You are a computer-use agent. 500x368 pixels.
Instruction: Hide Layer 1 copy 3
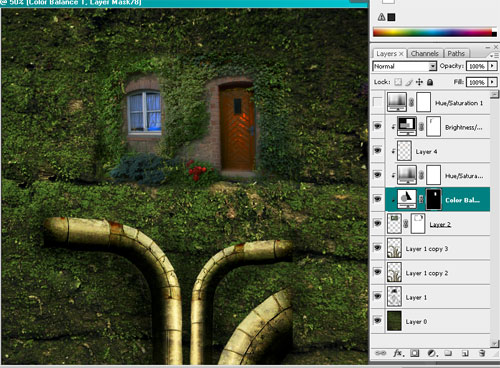pyautogui.click(x=377, y=248)
